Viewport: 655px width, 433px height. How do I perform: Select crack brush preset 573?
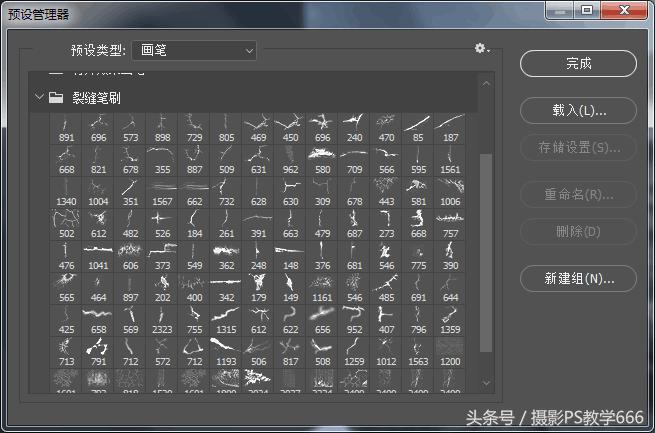tap(130, 129)
